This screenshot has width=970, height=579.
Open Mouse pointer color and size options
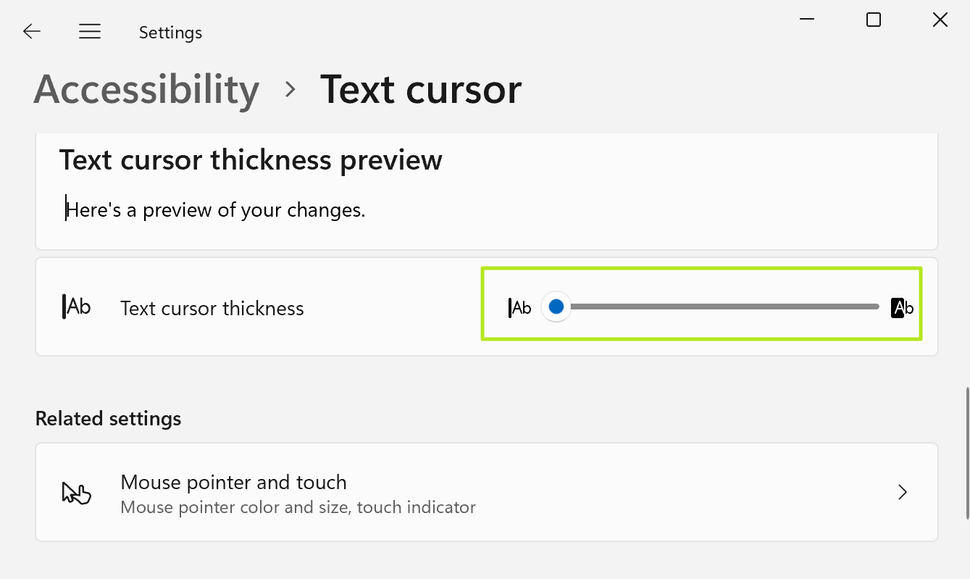click(x=297, y=507)
